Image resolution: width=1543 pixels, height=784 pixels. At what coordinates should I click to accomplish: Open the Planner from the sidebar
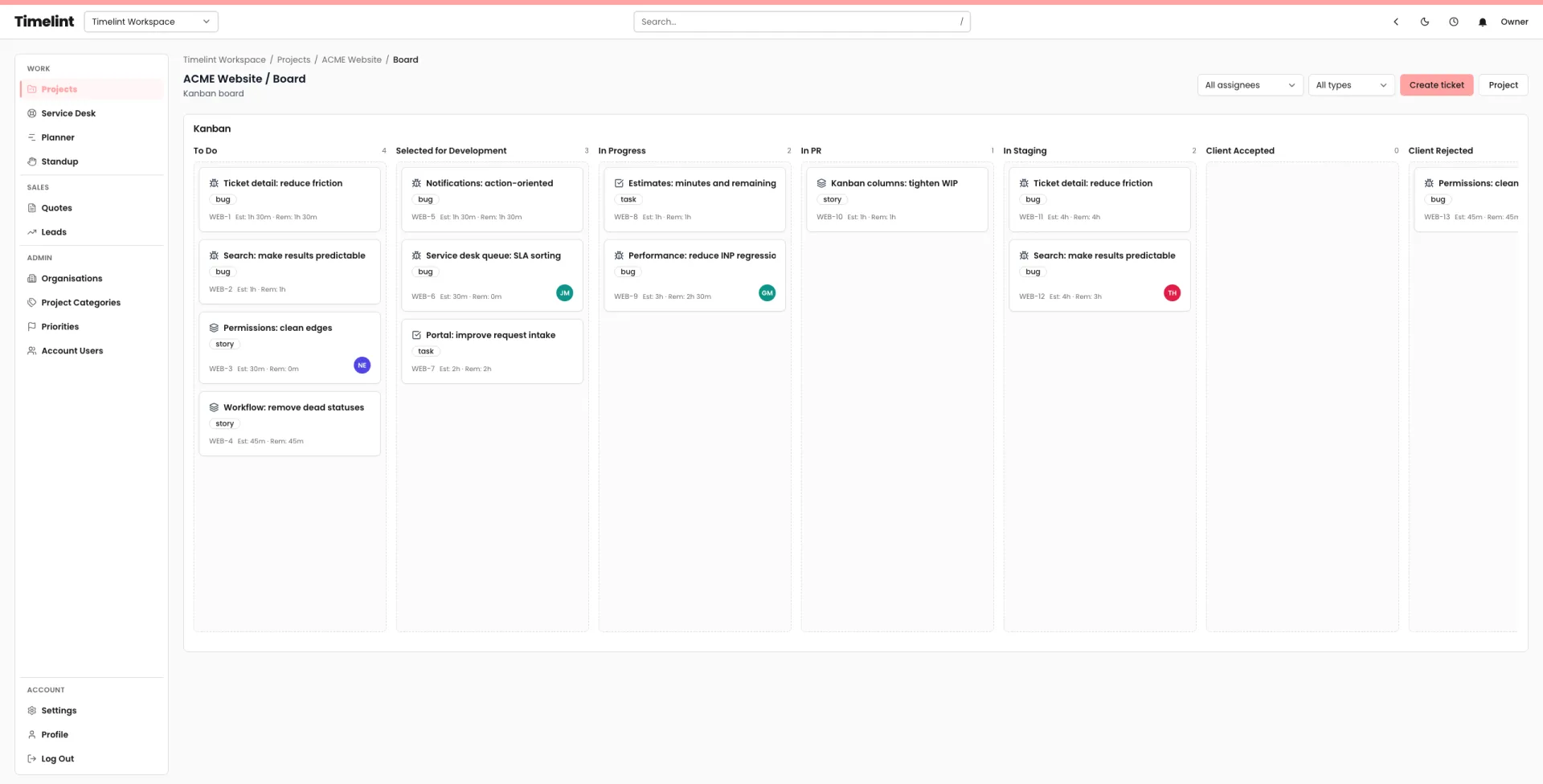pyautogui.click(x=56, y=137)
